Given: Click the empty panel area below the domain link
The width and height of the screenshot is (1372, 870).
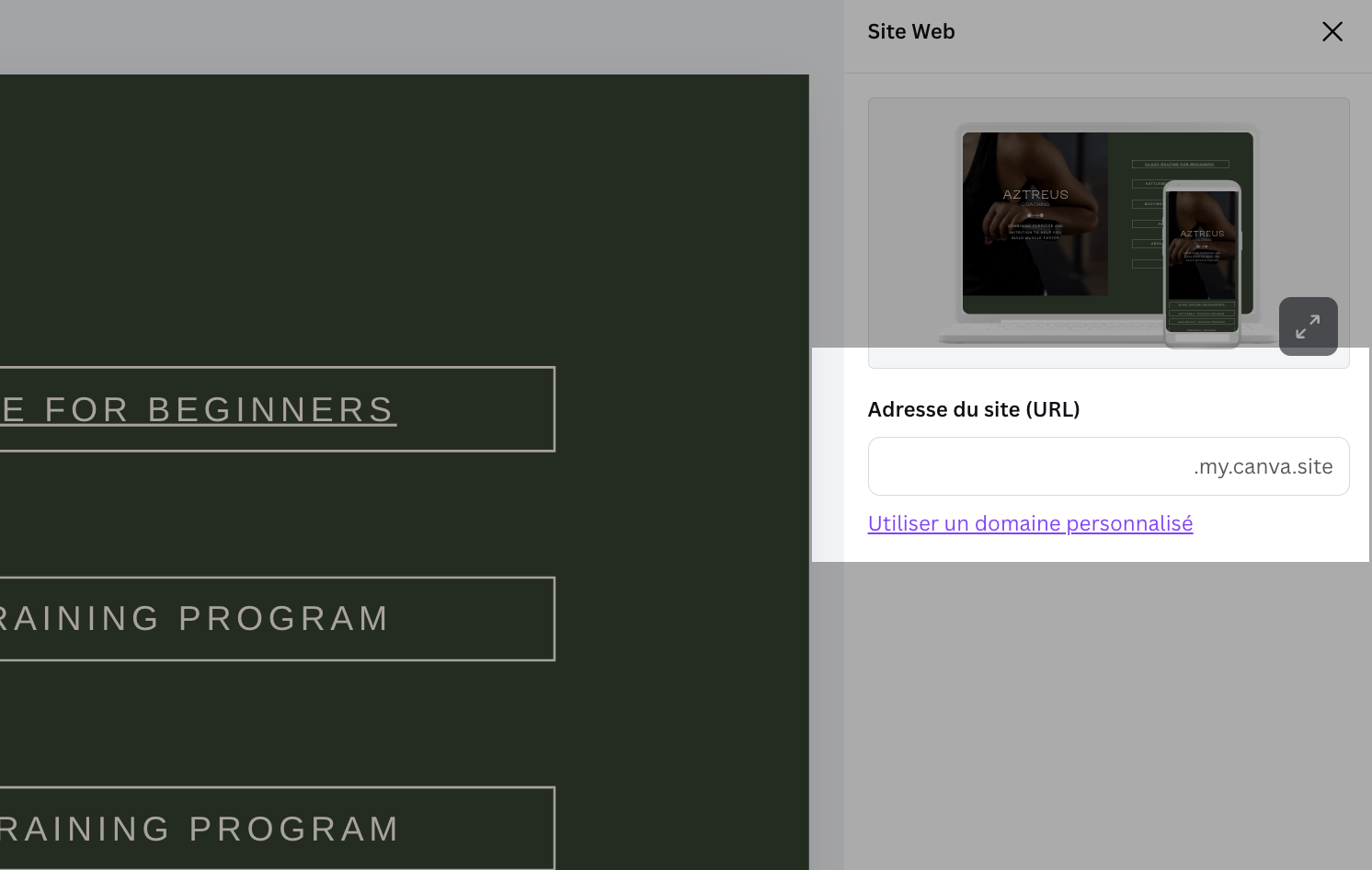Looking at the screenshot, I should [1108, 715].
